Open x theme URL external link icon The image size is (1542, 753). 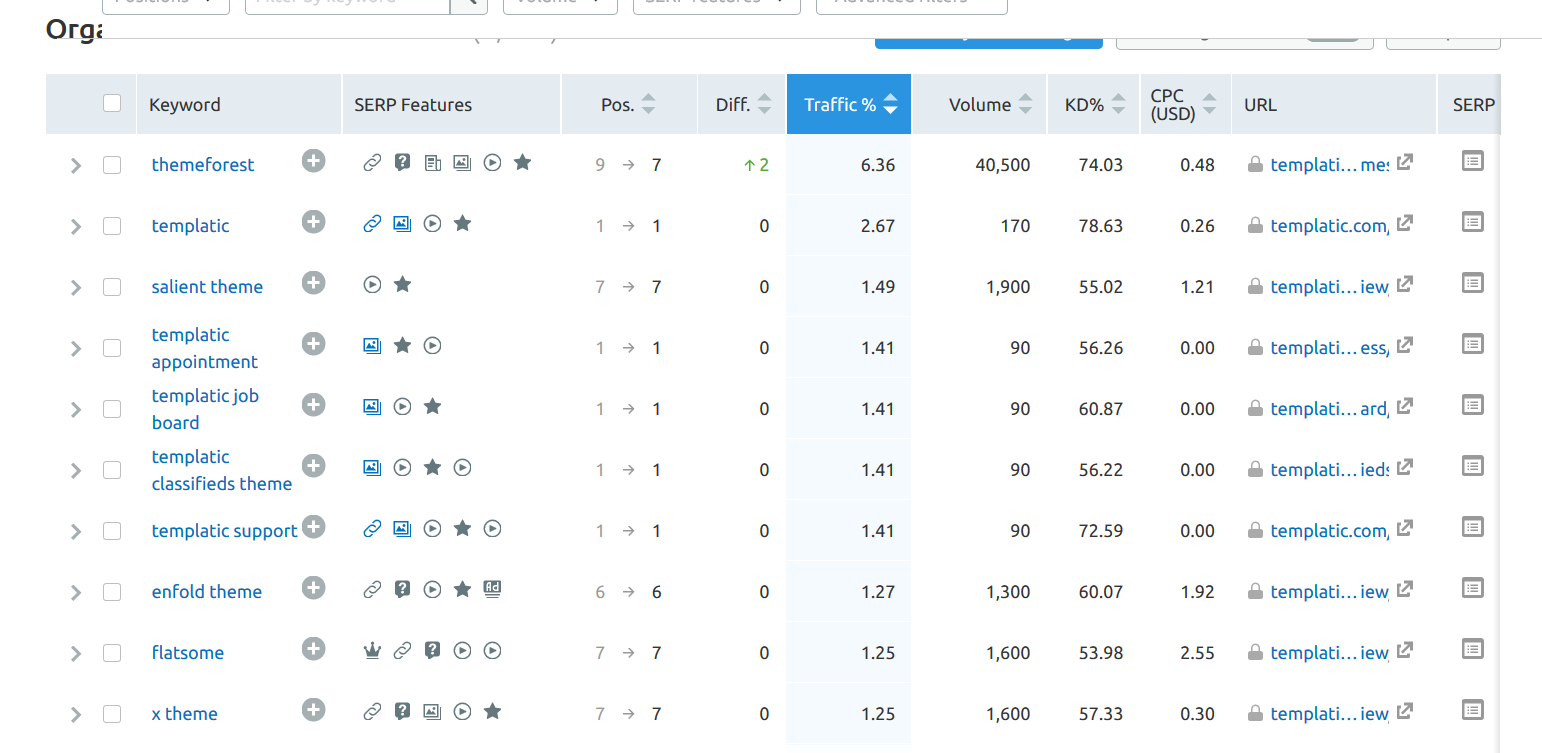click(1404, 711)
